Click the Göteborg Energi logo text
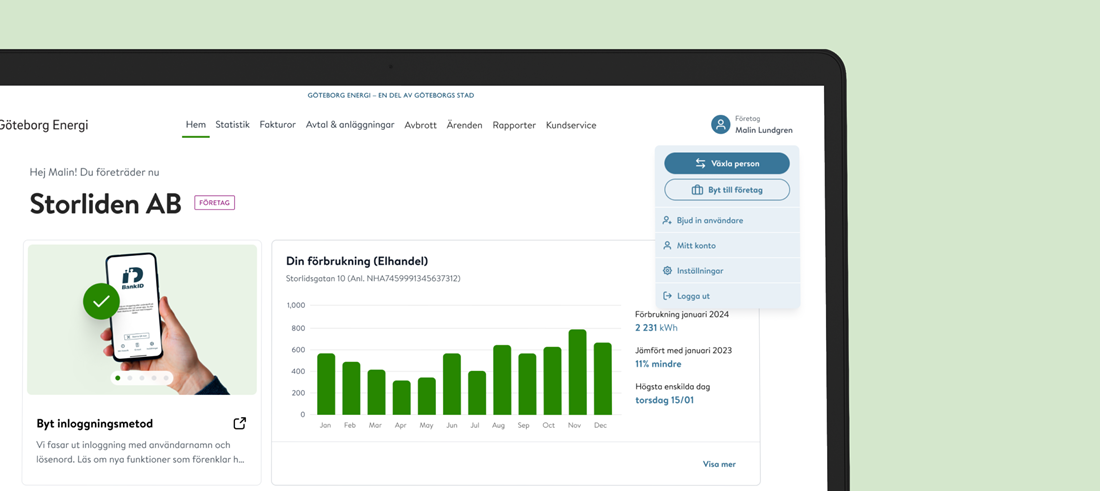1100x491 pixels. pyautogui.click(x=43, y=126)
